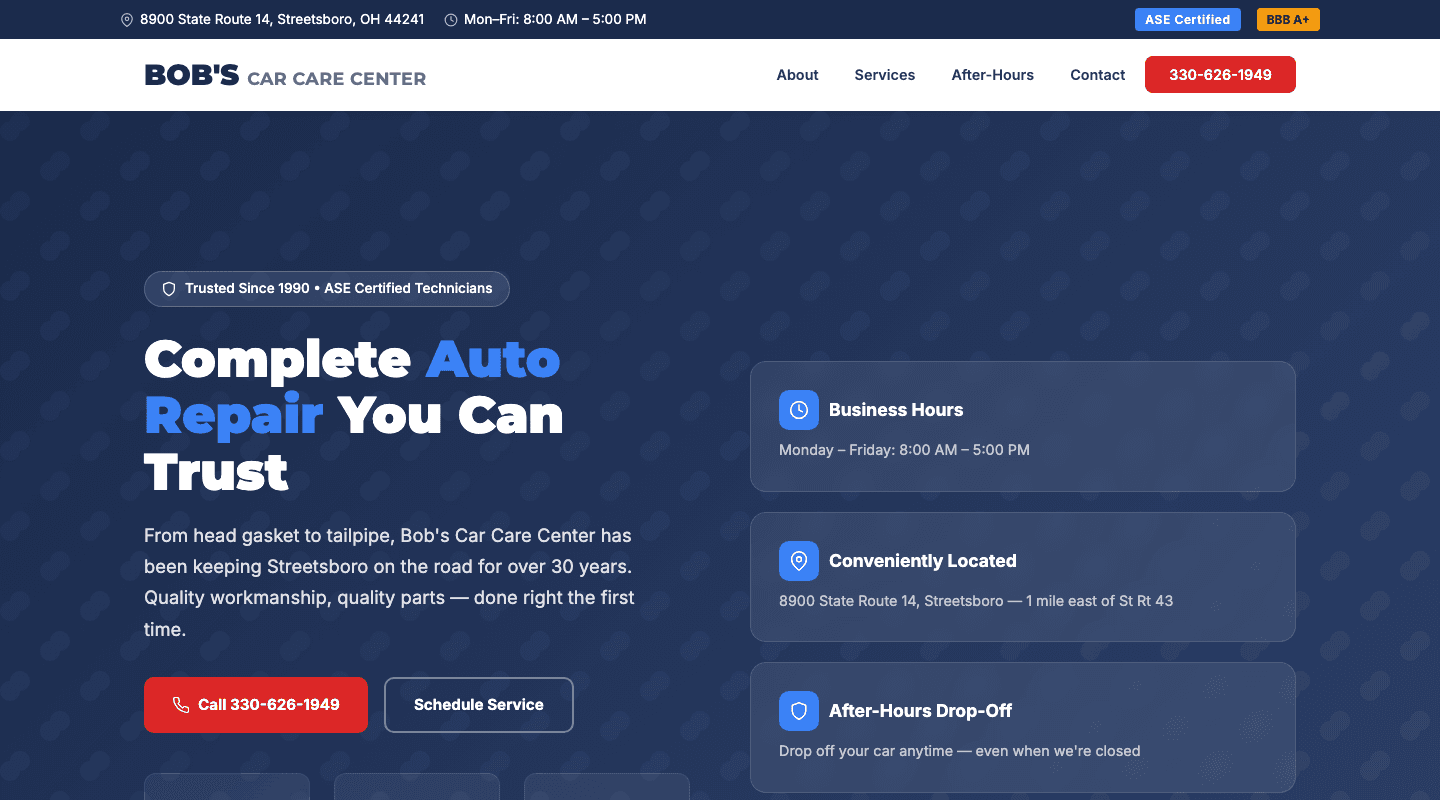Open the About menu item
1440x800 pixels.
[x=797, y=74]
